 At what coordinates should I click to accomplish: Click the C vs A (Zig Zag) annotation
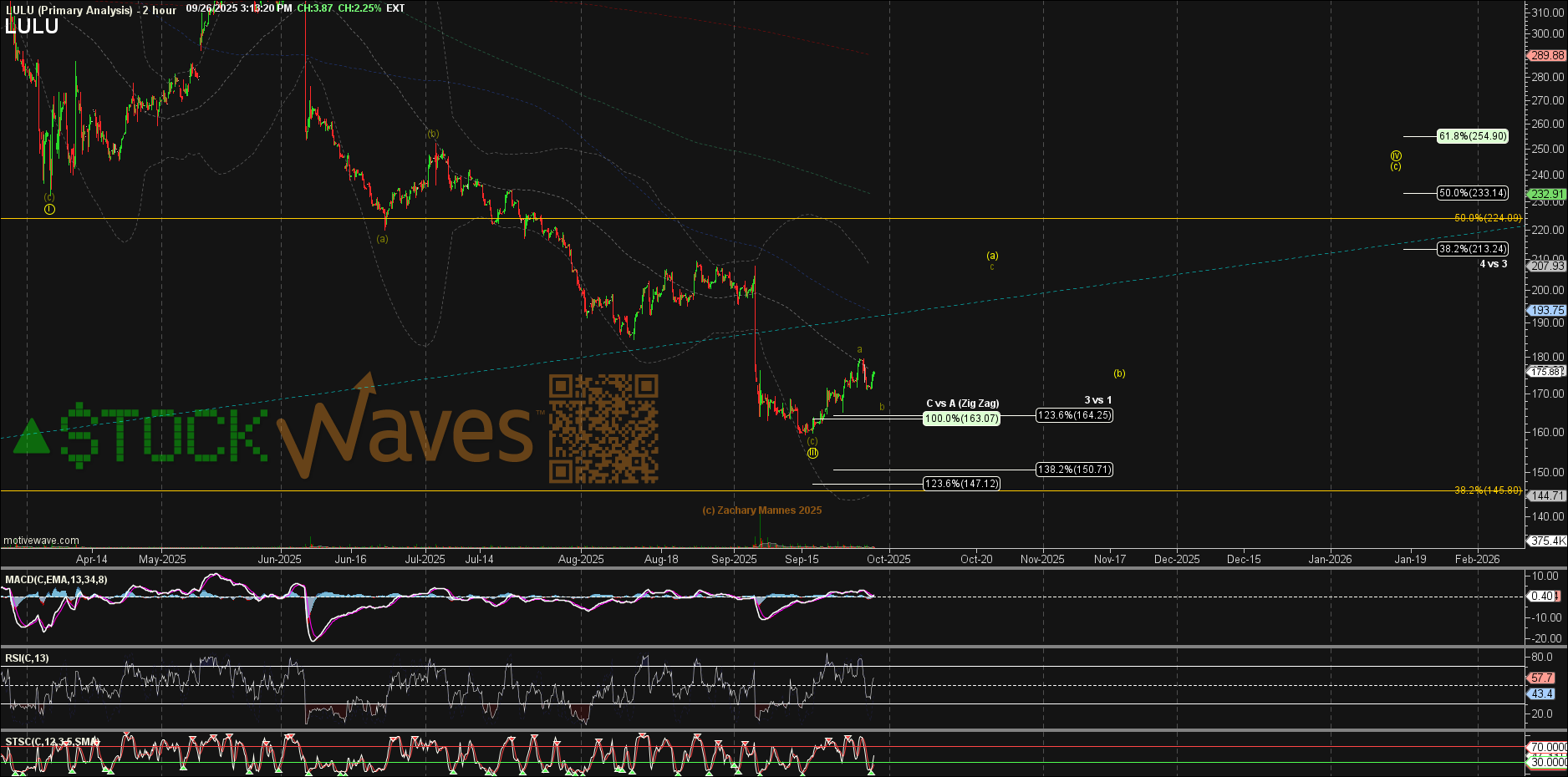click(x=962, y=404)
